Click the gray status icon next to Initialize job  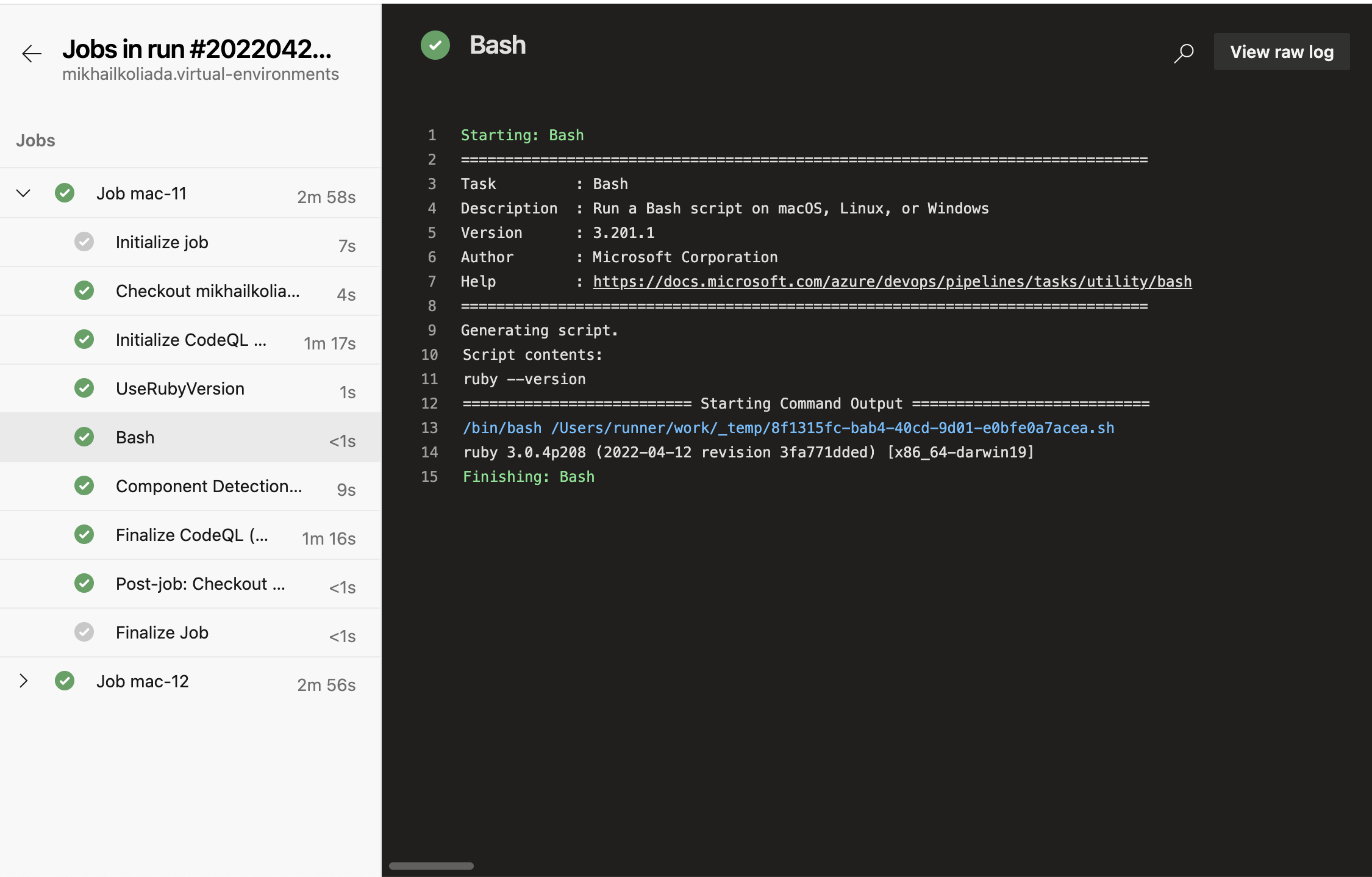[84, 242]
